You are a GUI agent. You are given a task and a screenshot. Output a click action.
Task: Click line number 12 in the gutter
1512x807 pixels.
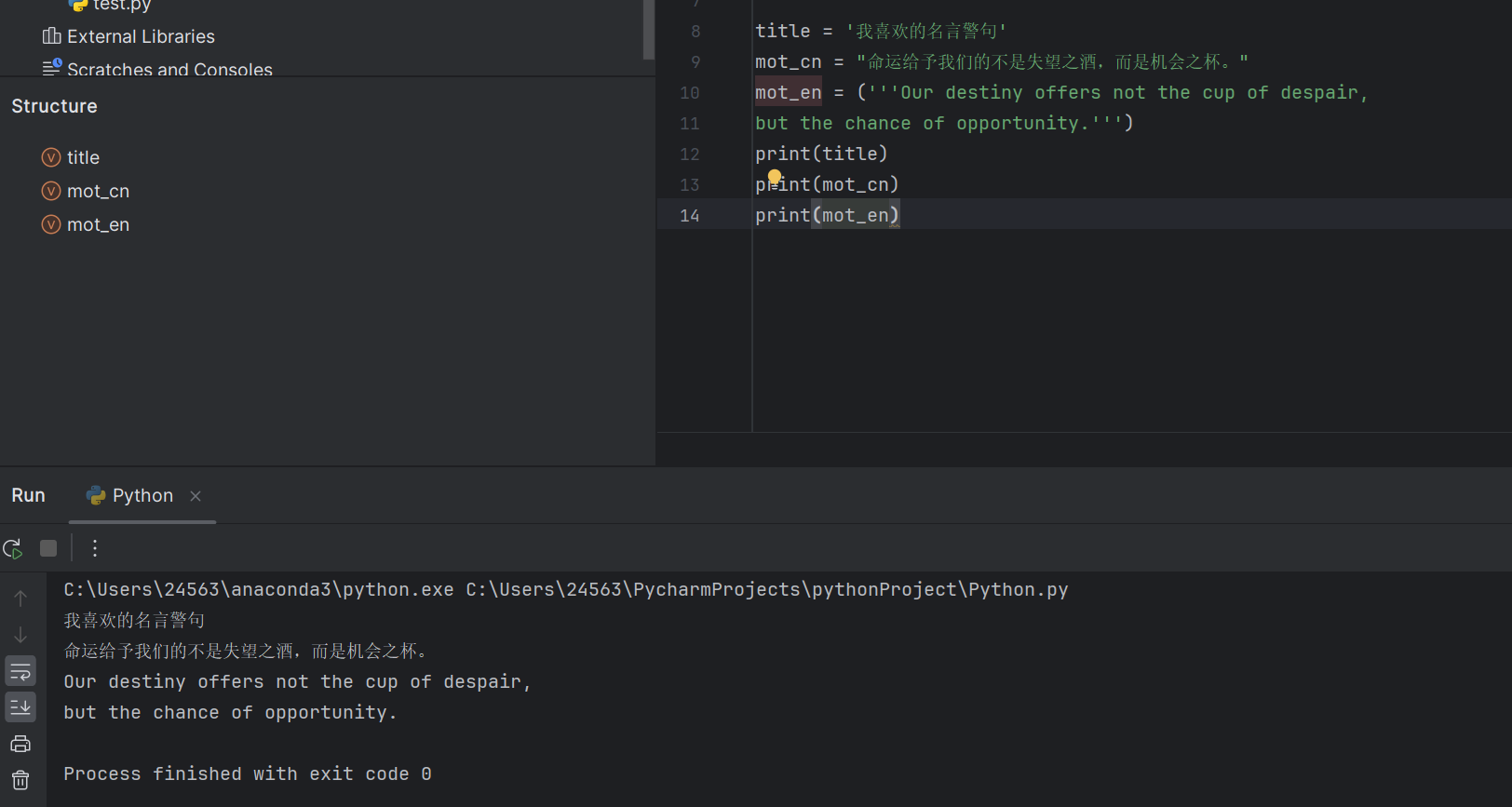689,155
